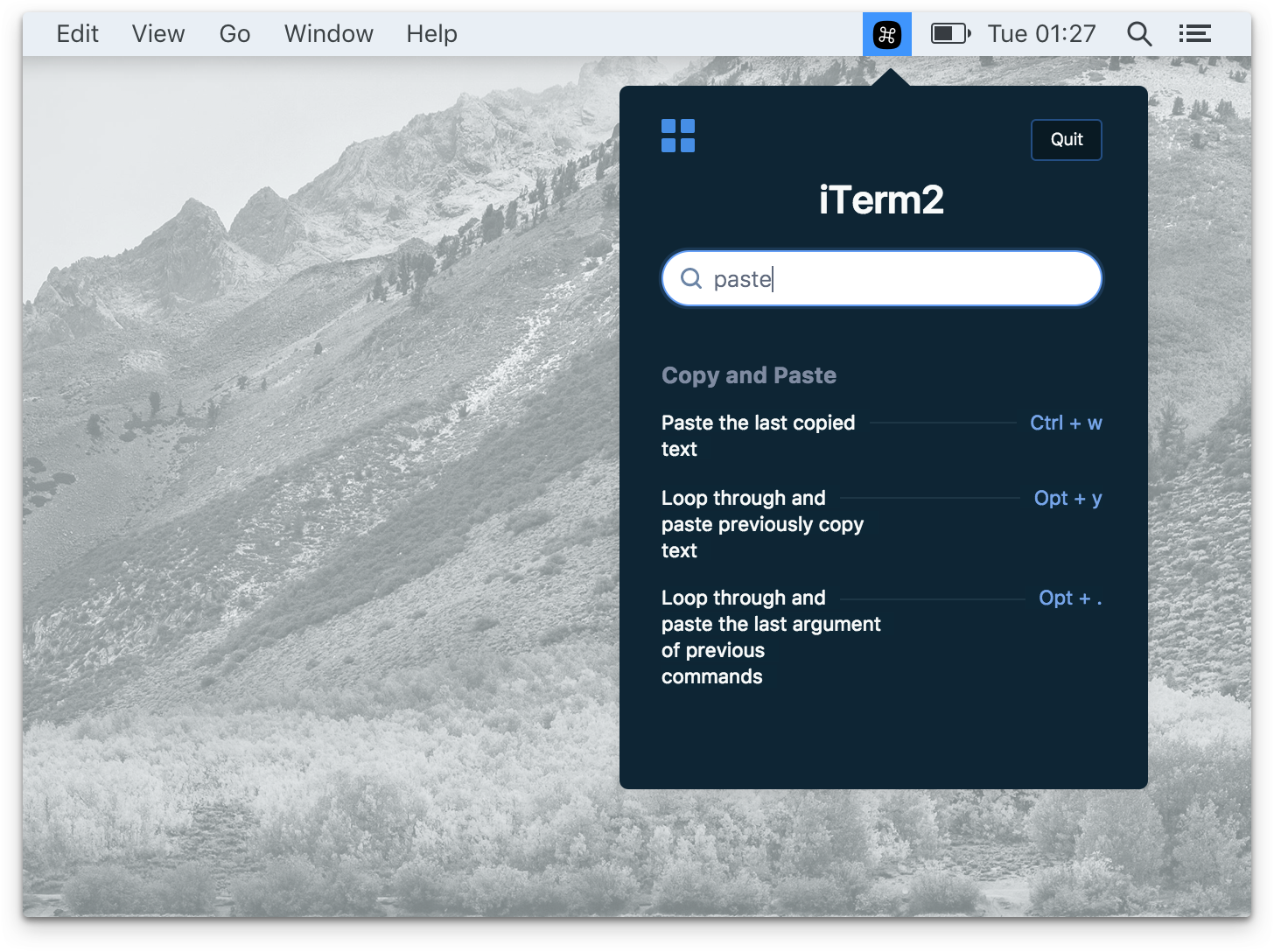Click the magnifier icon in search field
The height and width of the screenshot is (952, 1274).
[x=691, y=278]
